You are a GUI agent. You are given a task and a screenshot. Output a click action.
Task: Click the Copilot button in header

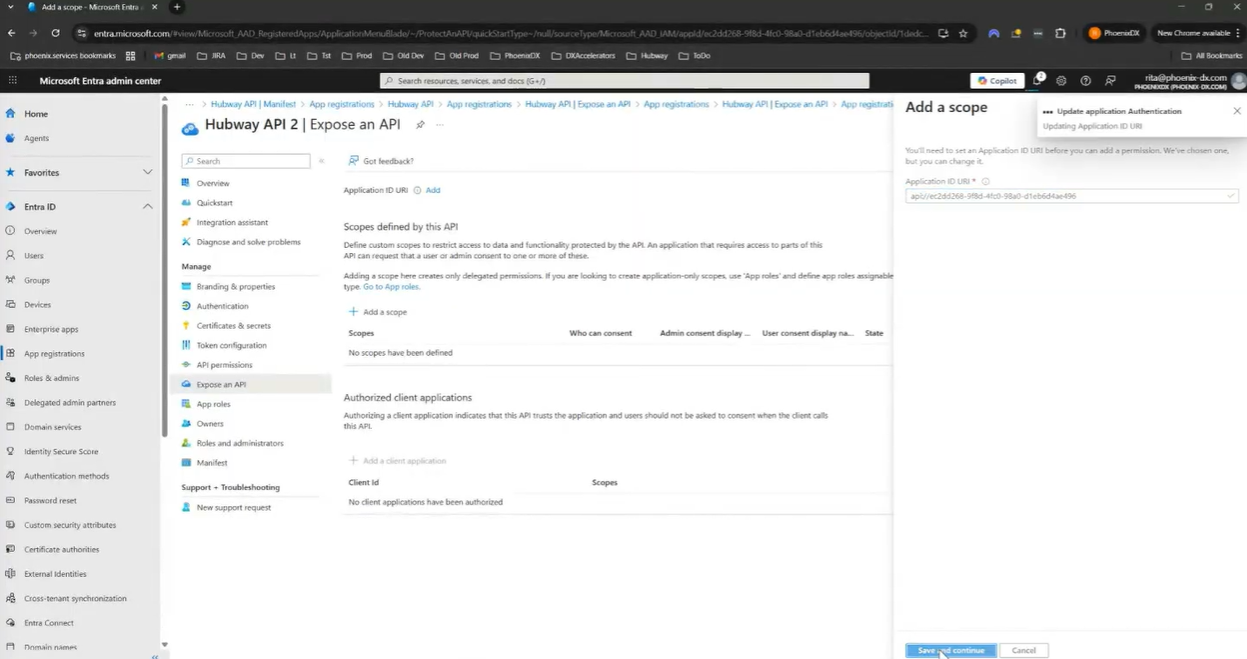997,81
